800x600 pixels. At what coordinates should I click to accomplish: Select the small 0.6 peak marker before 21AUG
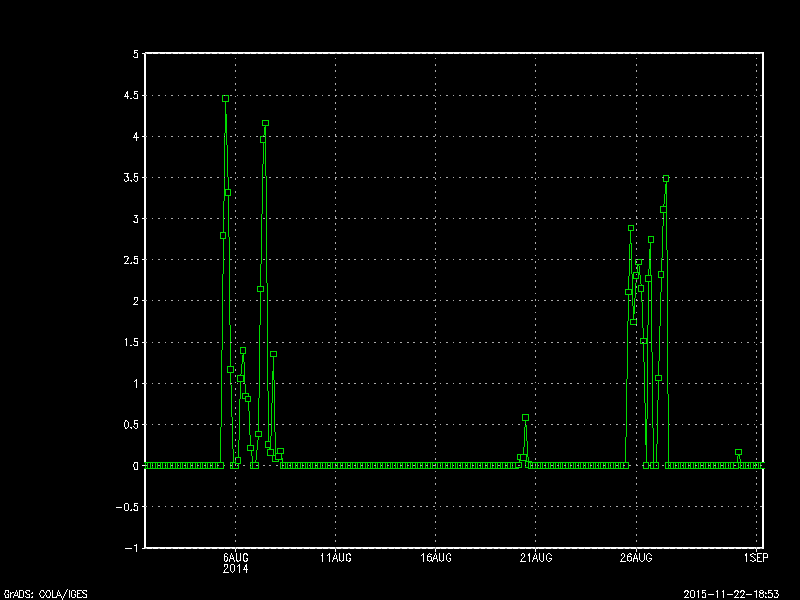526,417
